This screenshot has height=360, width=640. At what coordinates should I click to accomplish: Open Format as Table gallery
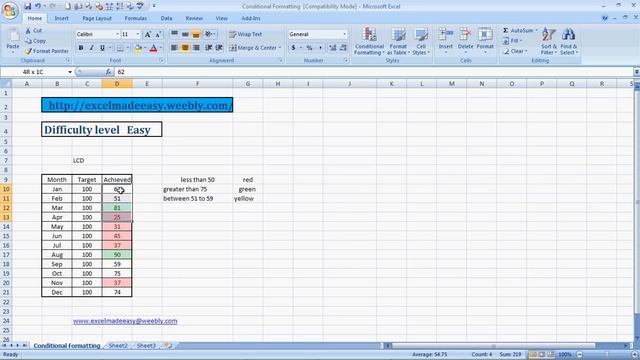tap(398, 41)
